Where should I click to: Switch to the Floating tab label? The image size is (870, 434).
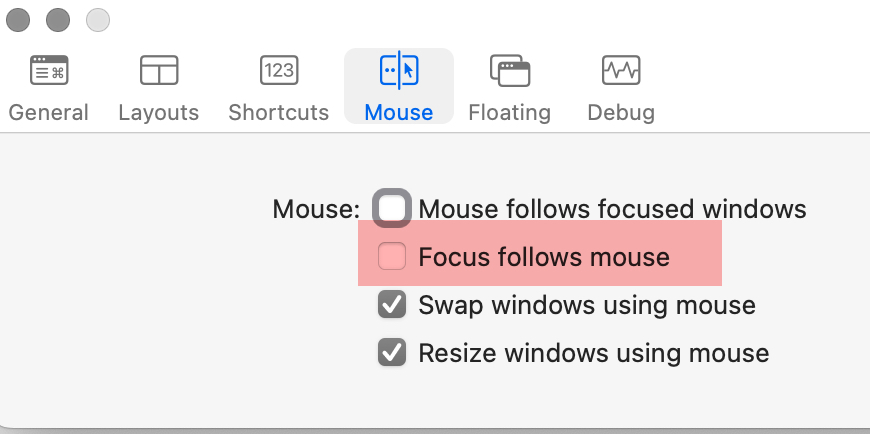coord(509,113)
